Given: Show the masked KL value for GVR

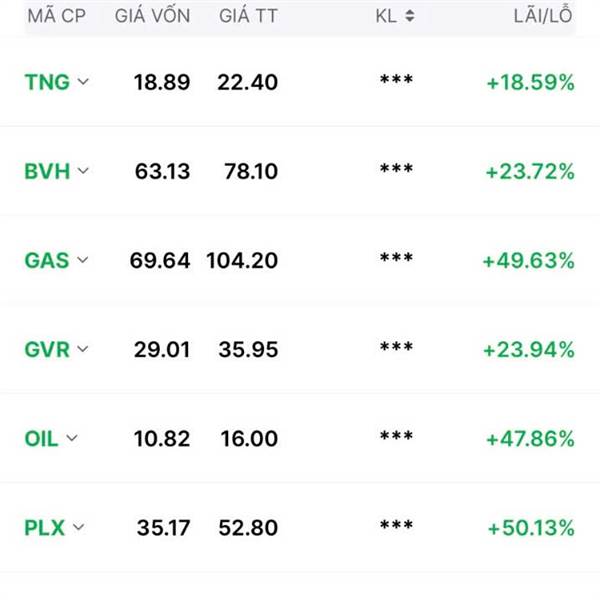Looking at the screenshot, I should [x=396, y=350].
